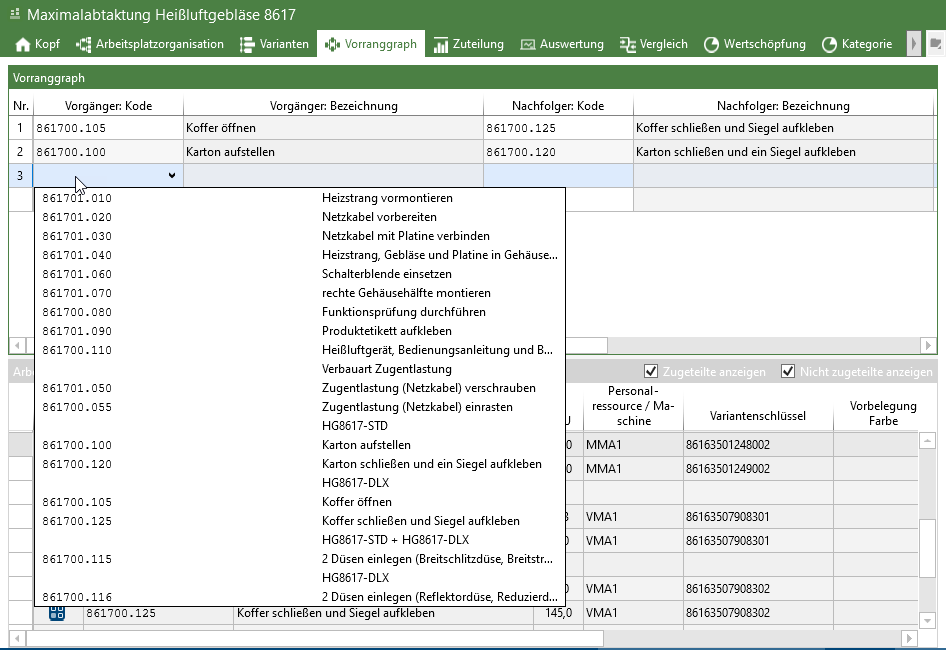Click the Nachfolger Kode cell in row 3
The height and width of the screenshot is (650, 946).
pos(558,176)
